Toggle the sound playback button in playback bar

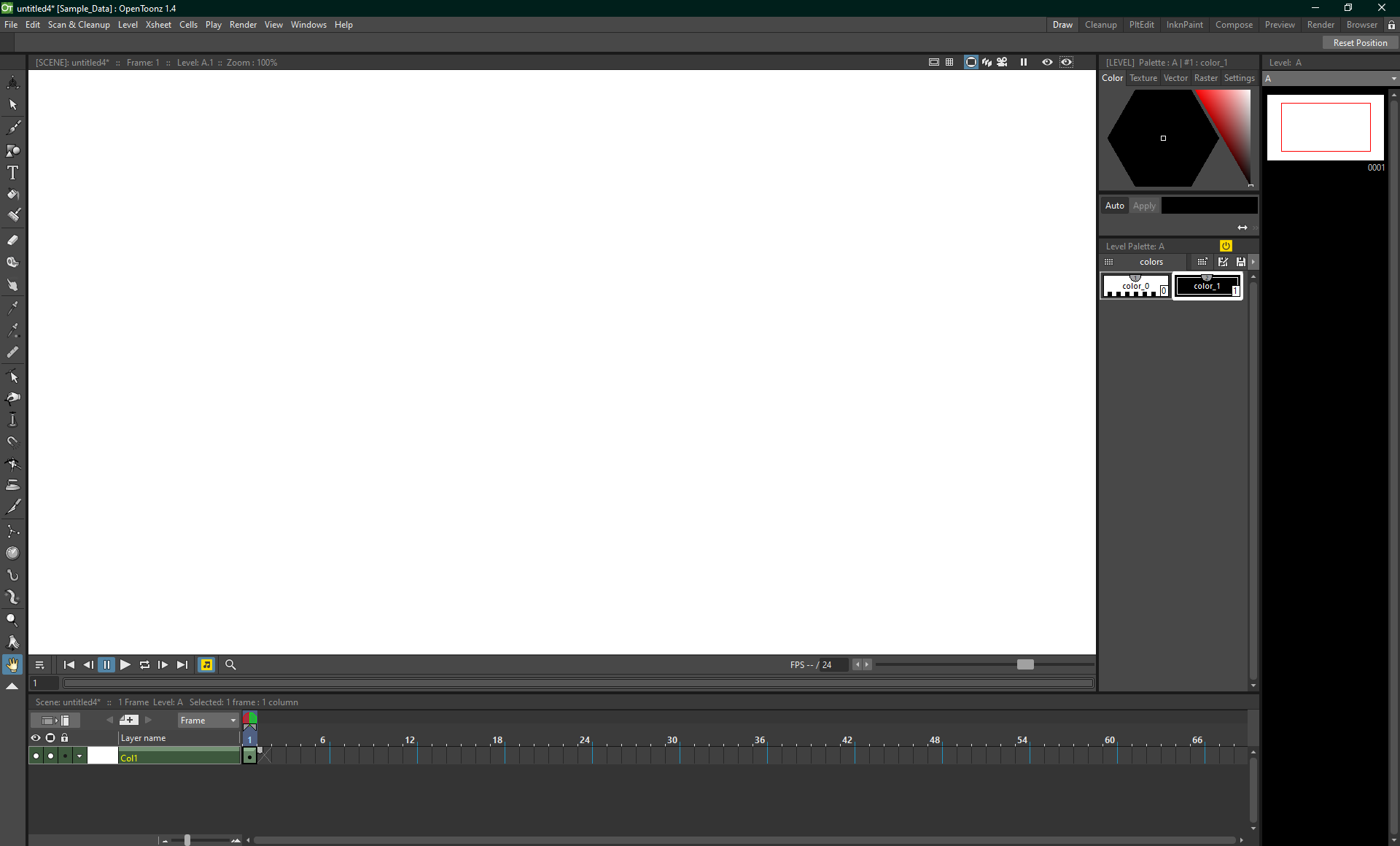click(206, 664)
